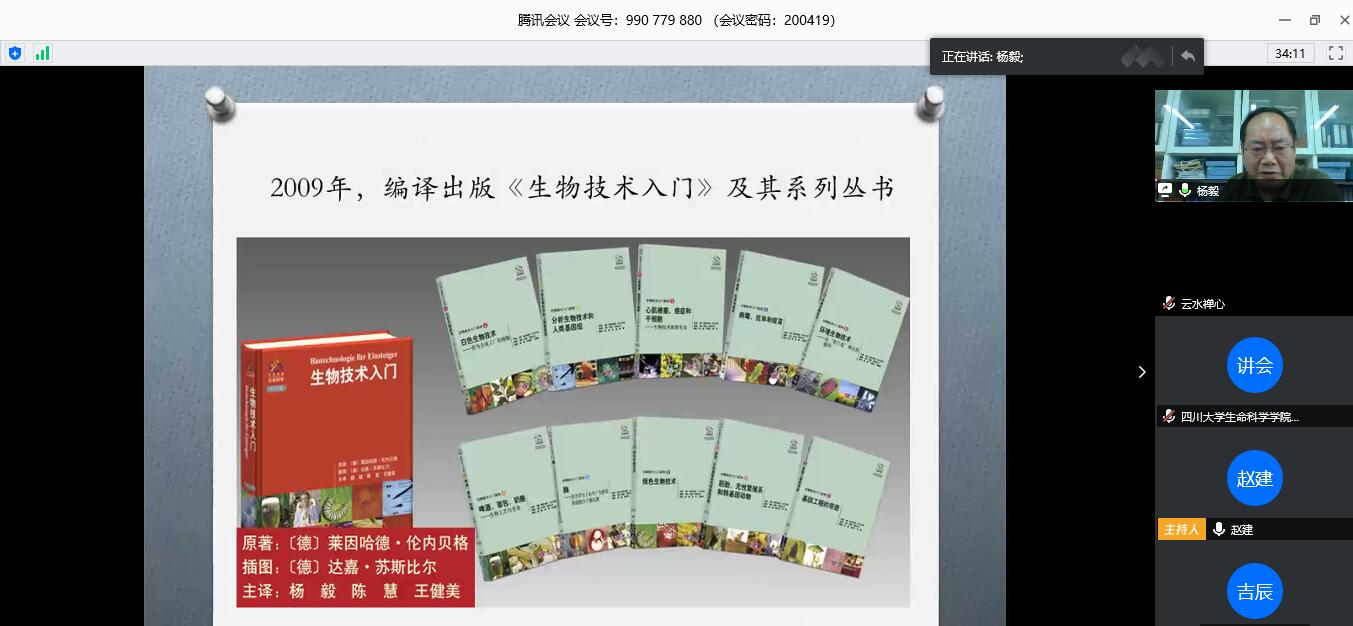1353x626 pixels.
Task: Click the blue meeting security shield icon
Action: [x=14, y=53]
